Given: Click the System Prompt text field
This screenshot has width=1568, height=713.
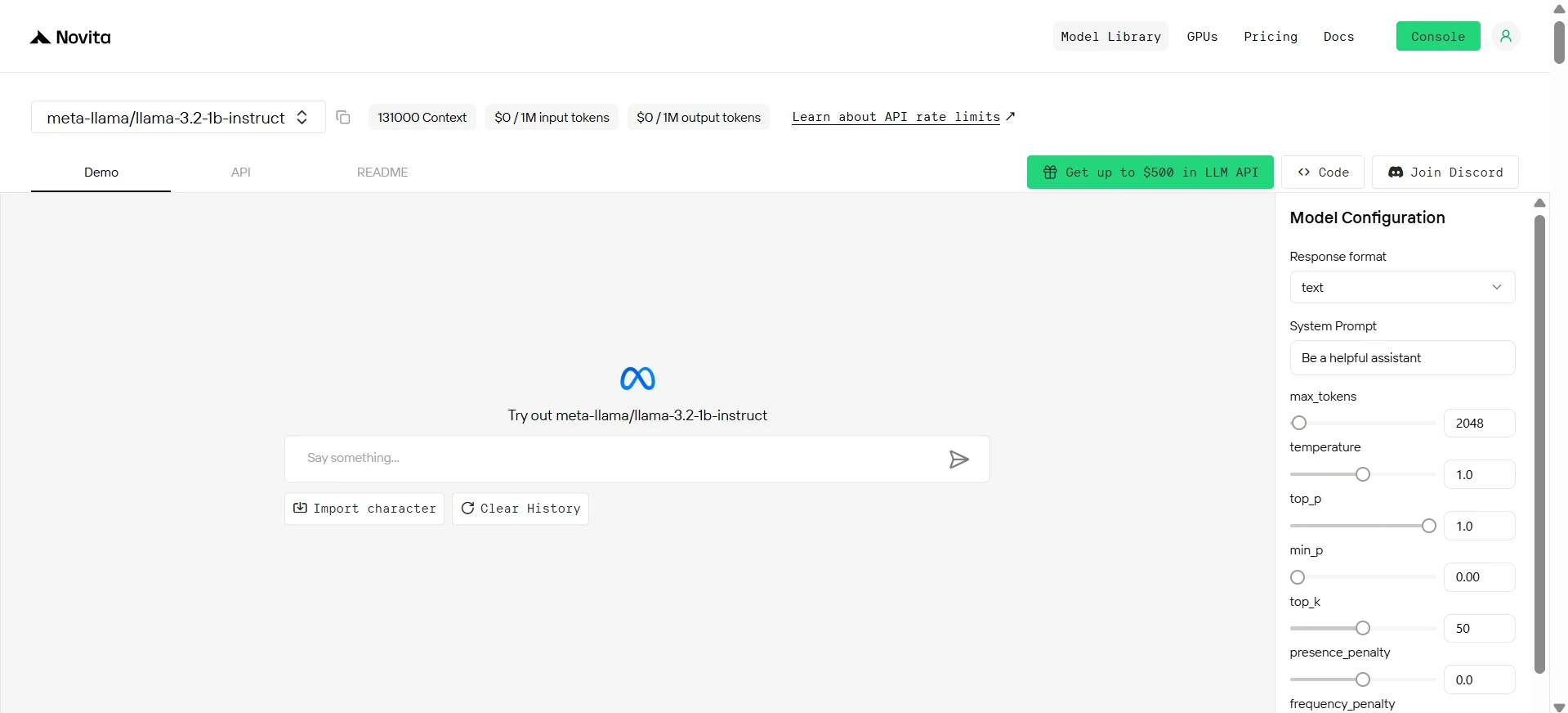Looking at the screenshot, I should pyautogui.click(x=1402, y=357).
